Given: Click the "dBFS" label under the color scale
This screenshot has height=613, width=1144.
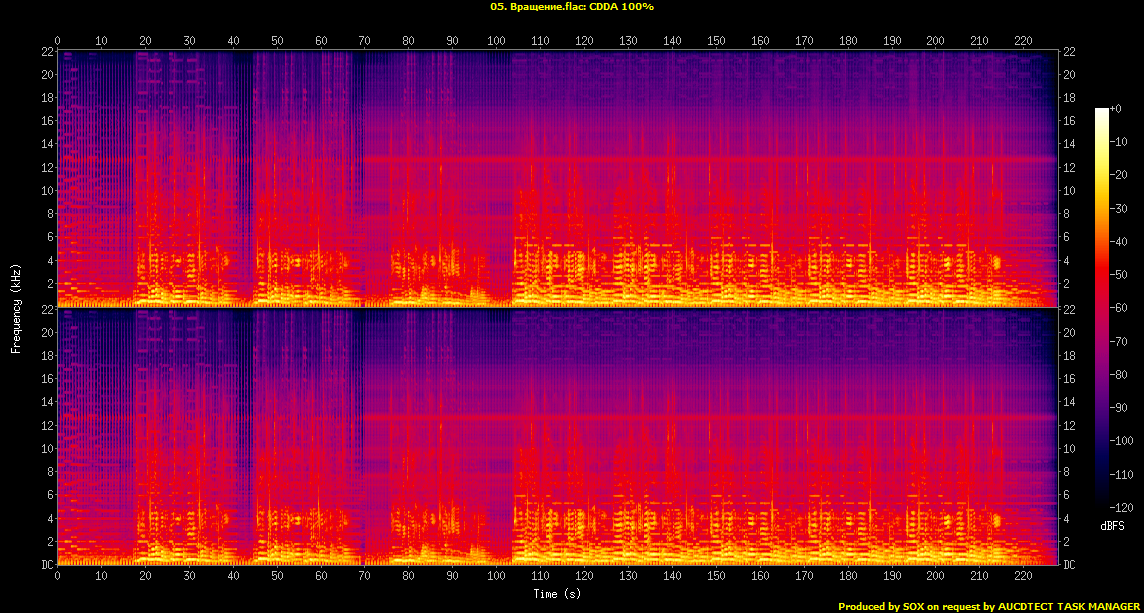Looking at the screenshot, I should 1112,526.
